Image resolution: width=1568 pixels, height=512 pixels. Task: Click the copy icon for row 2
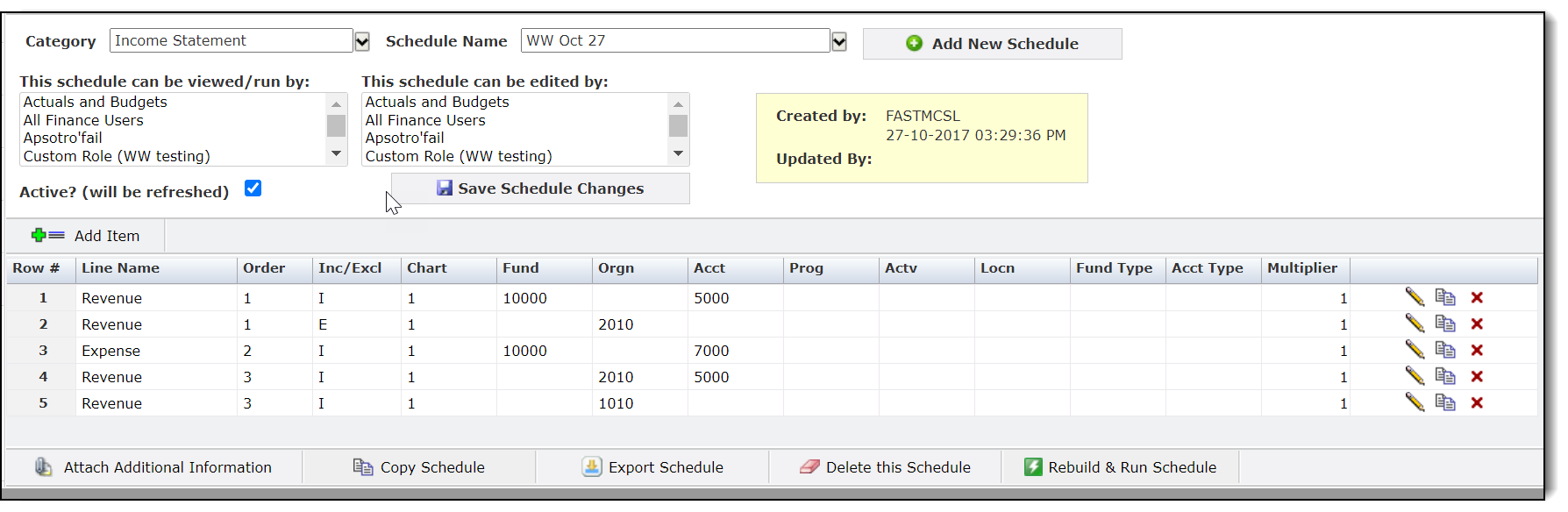(1445, 324)
